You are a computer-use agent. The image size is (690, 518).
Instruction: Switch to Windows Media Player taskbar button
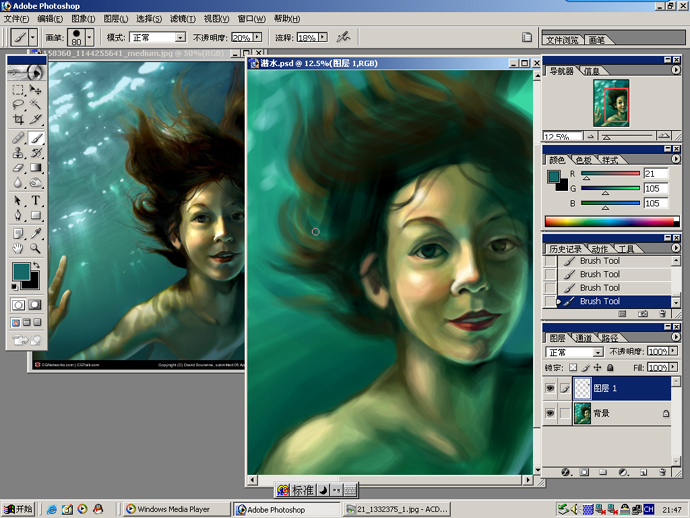(176, 509)
